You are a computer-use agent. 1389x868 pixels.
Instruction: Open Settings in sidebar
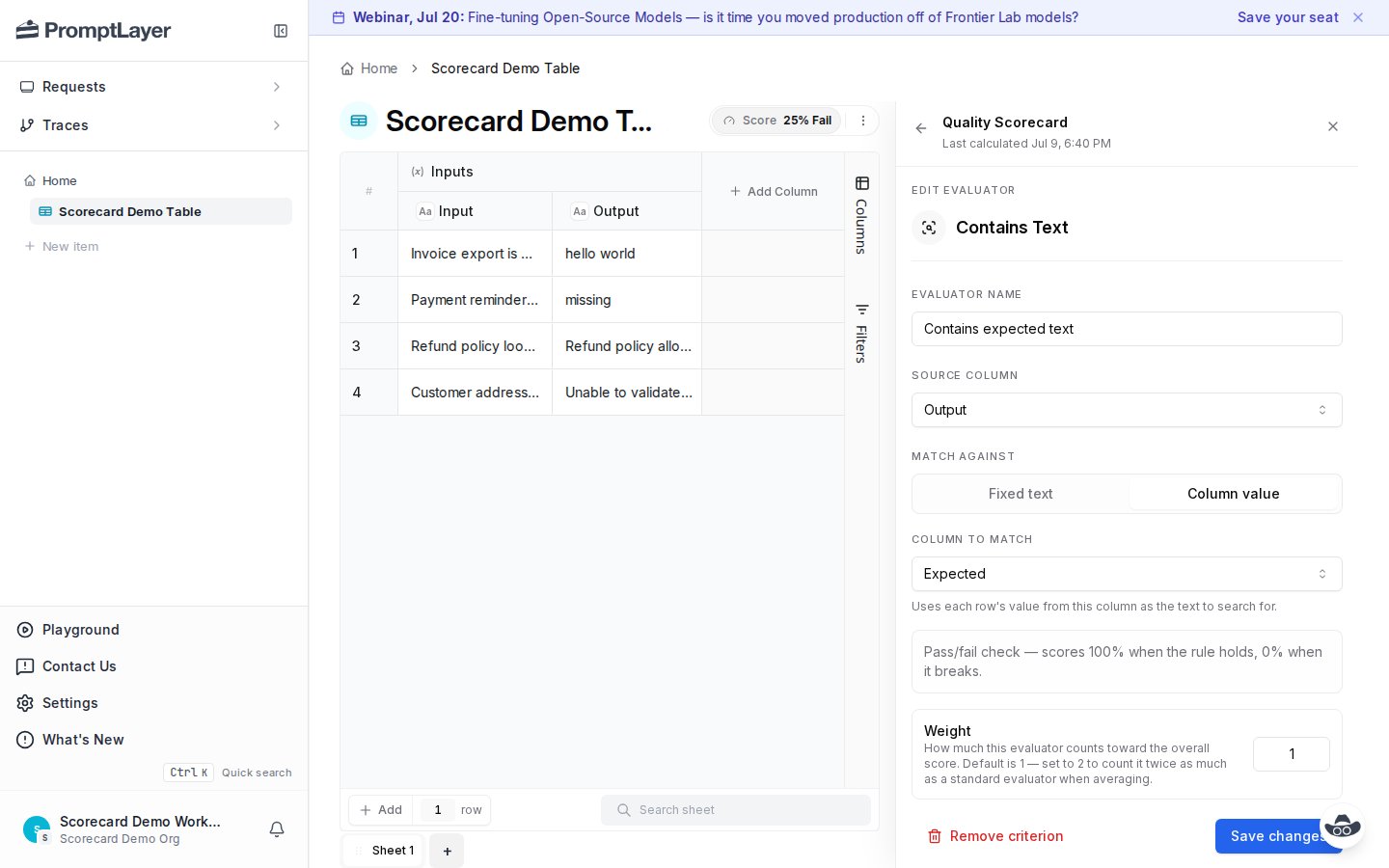tap(69, 703)
